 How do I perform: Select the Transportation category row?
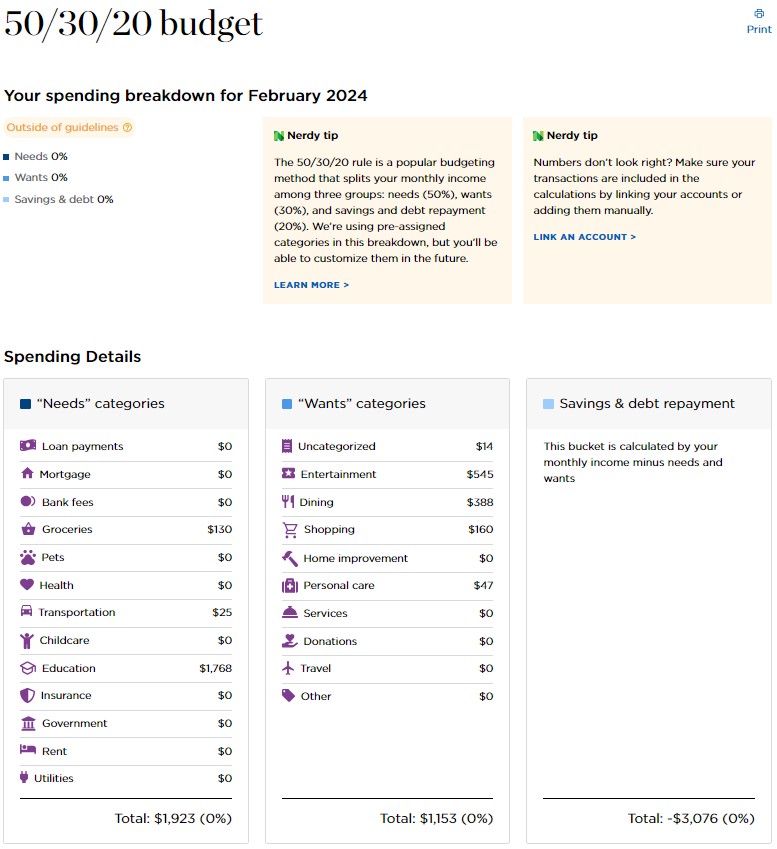click(x=125, y=612)
